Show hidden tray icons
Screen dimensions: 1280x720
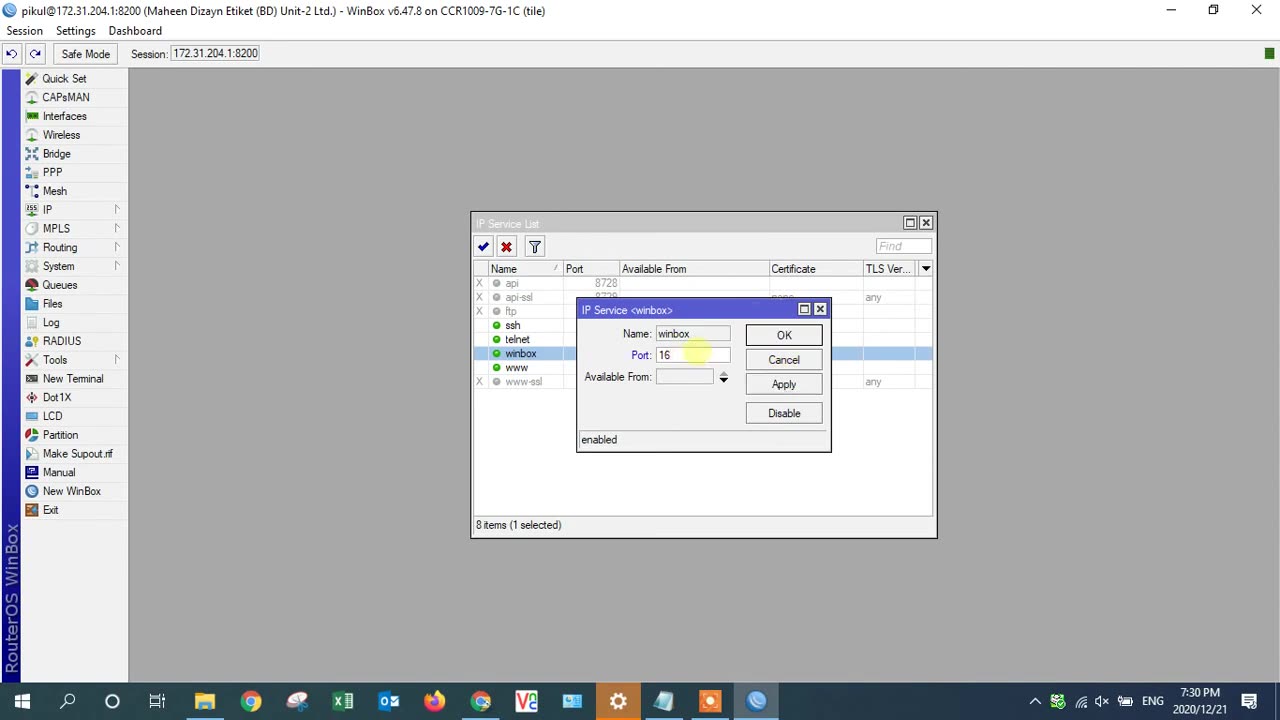click(x=1035, y=701)
